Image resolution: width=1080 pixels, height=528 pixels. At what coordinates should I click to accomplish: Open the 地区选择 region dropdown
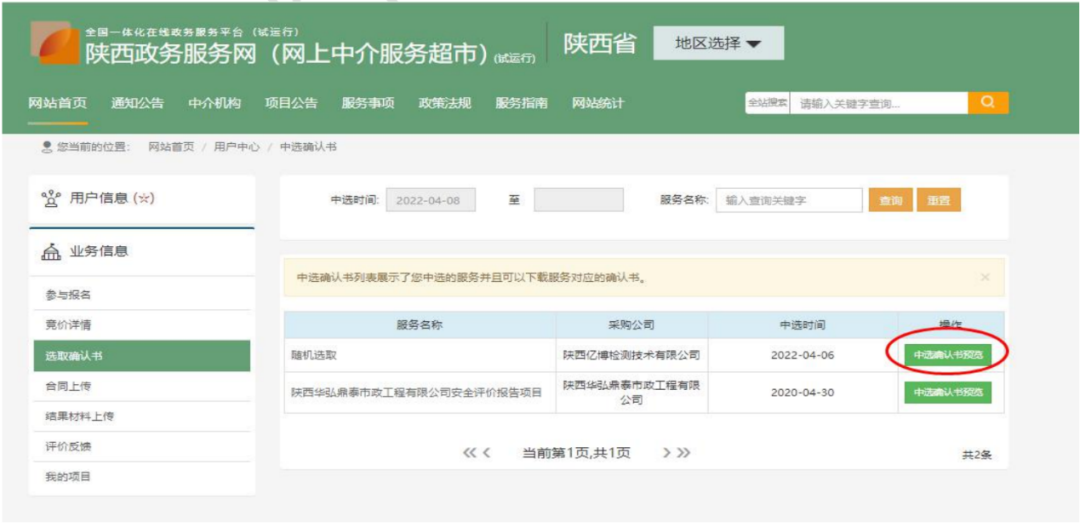(x=718, y=43)
